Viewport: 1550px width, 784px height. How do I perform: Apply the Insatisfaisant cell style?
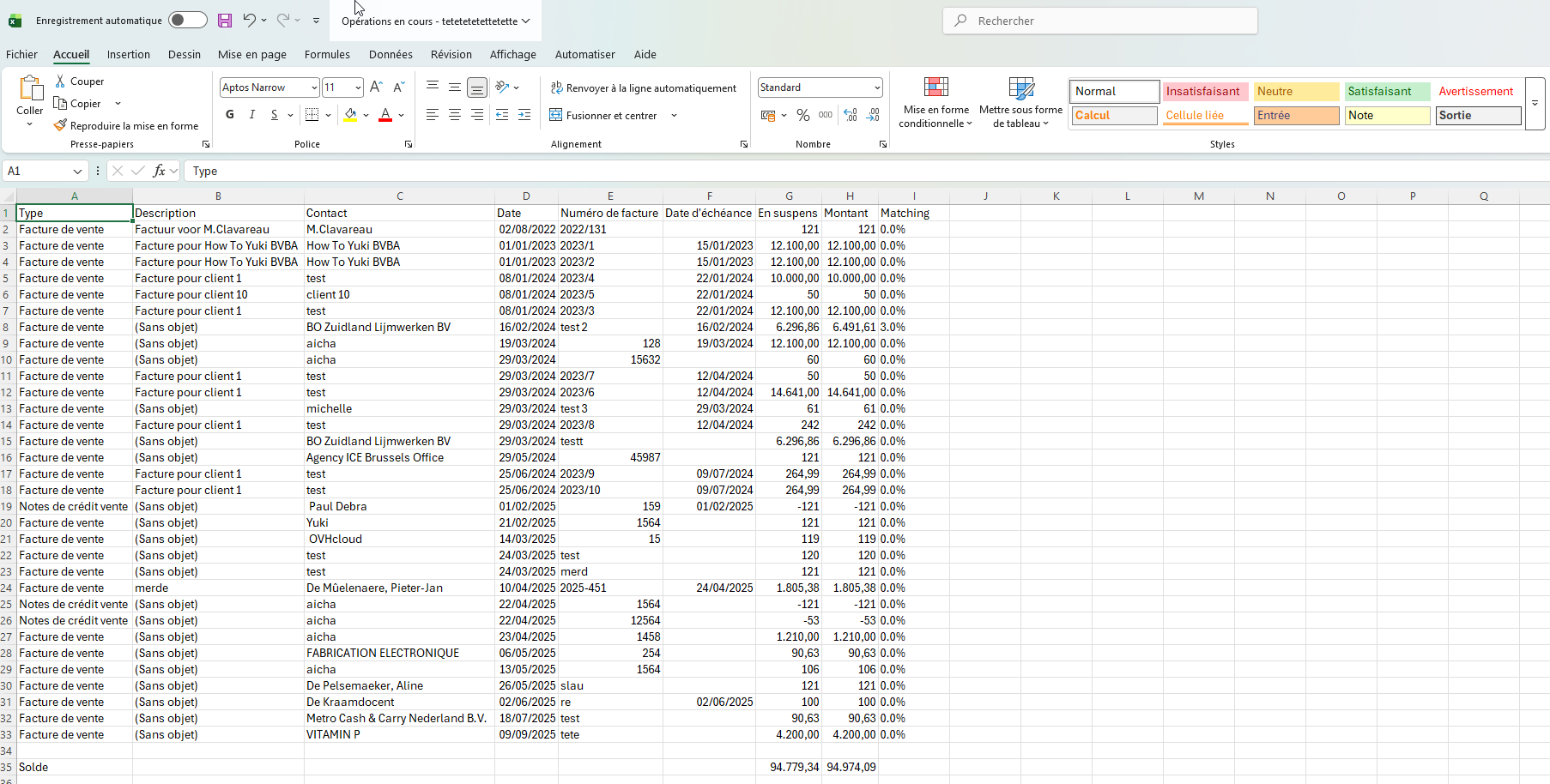click(x=1204, y=91)
